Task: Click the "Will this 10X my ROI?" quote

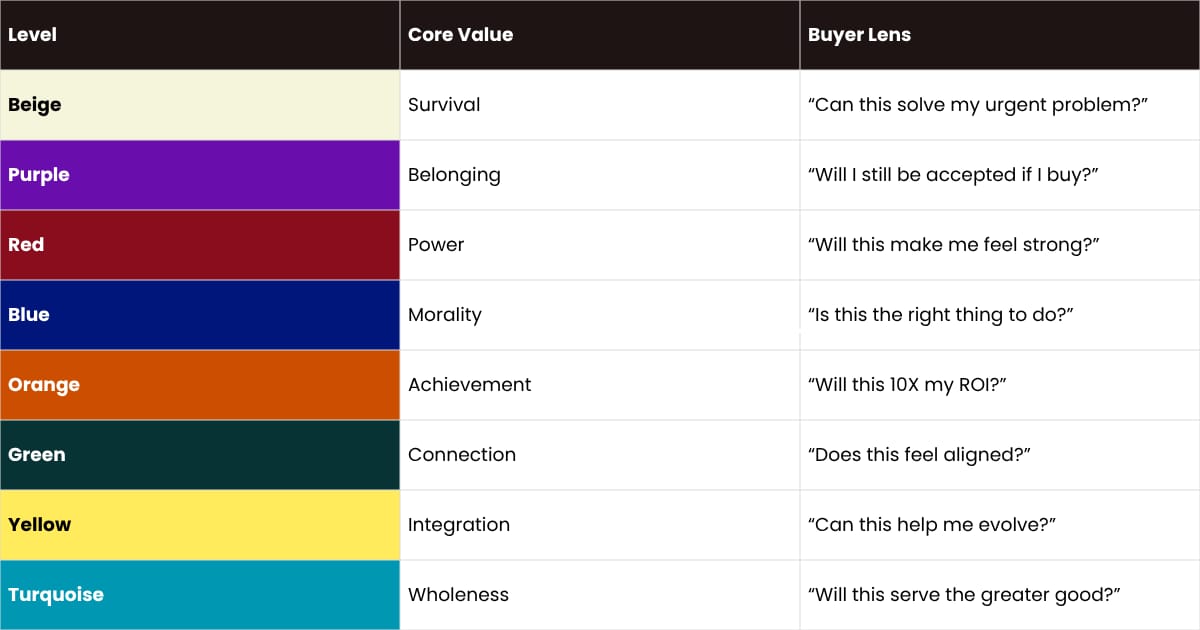Action: 906,385
